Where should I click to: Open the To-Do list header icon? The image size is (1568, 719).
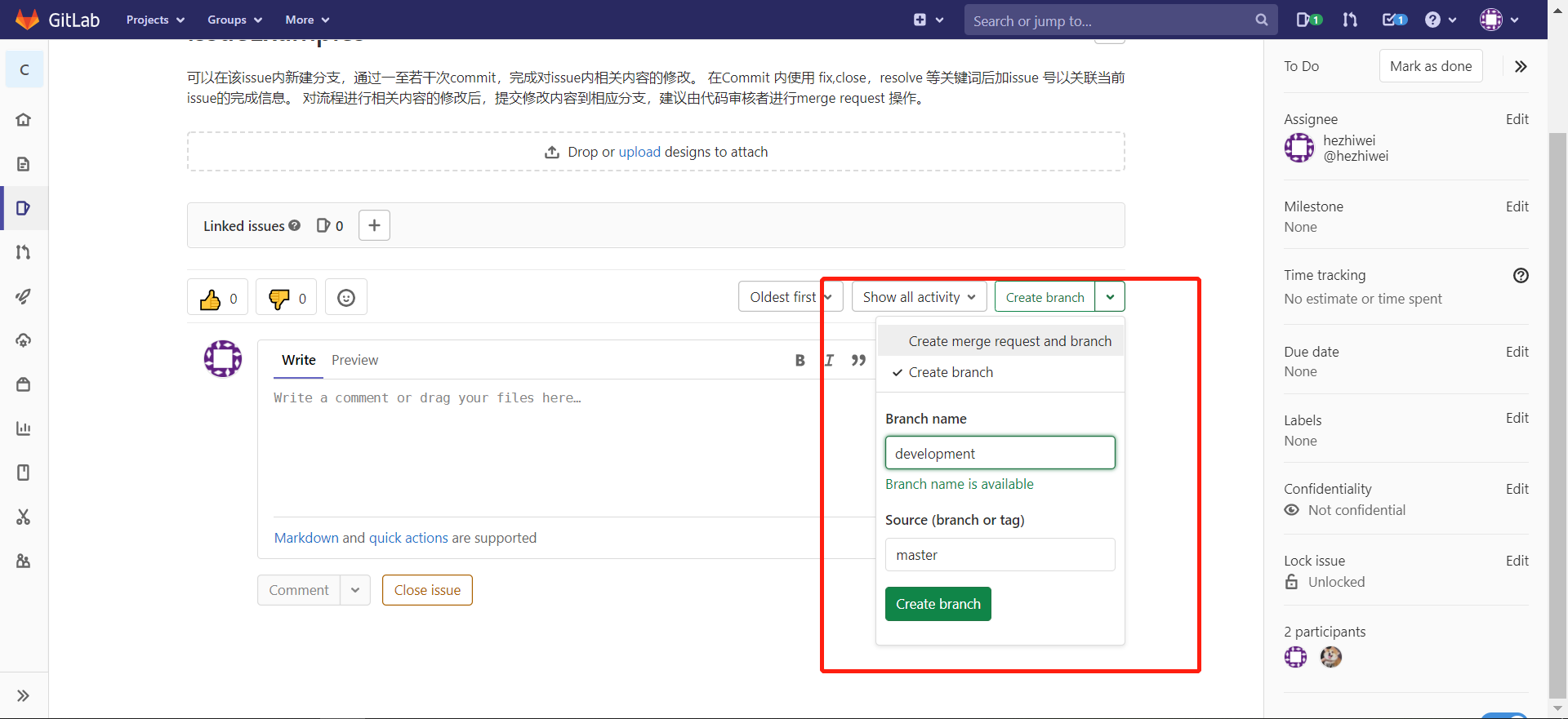(x=1394, y=20)
